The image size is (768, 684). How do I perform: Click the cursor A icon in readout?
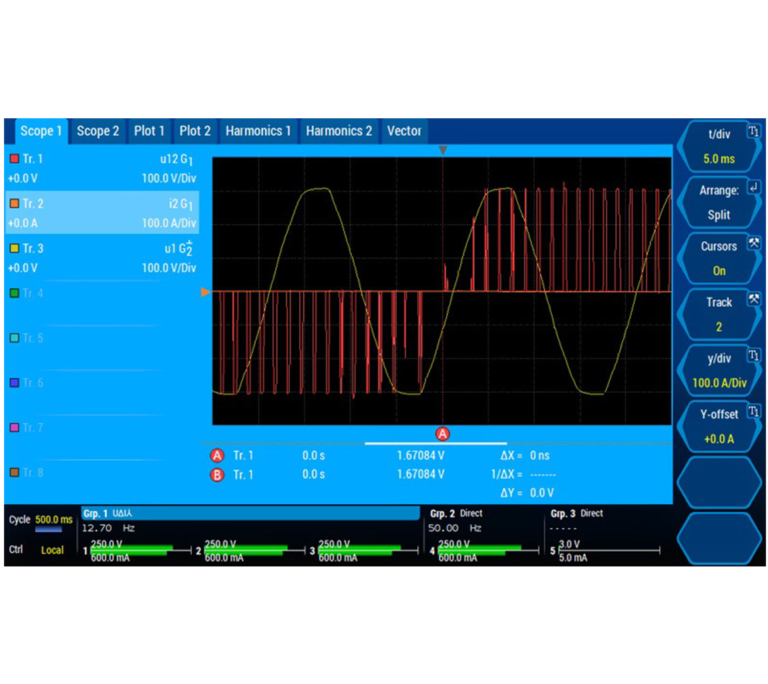point(217,456)
